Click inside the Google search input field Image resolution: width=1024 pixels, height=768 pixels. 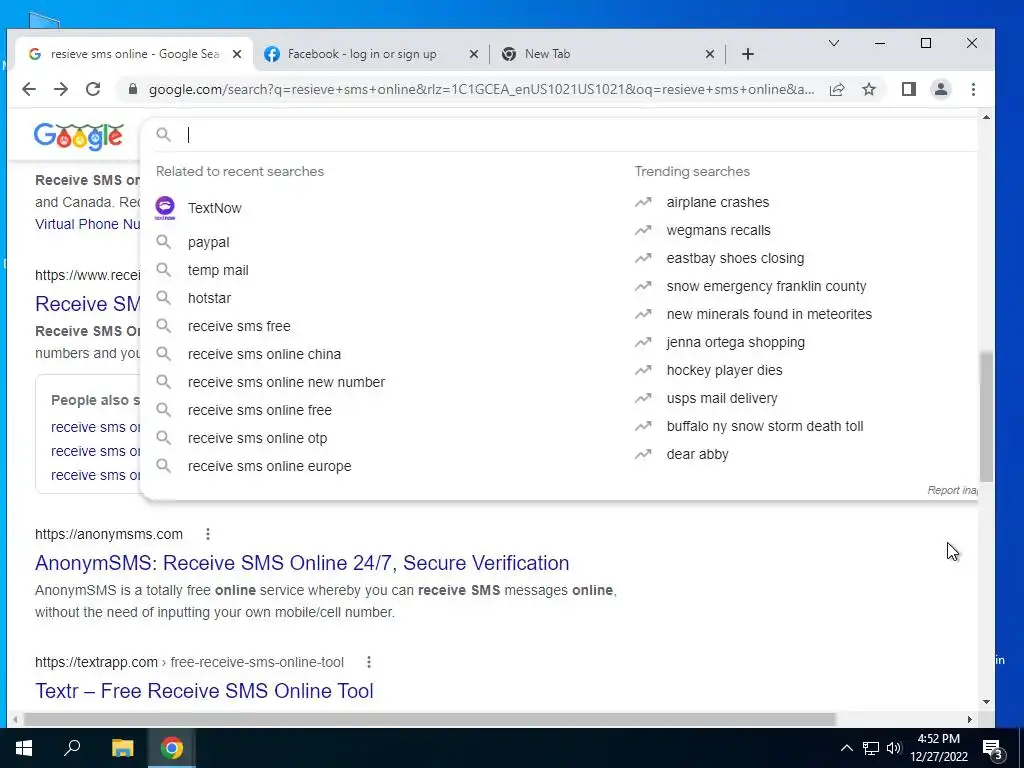575,135
